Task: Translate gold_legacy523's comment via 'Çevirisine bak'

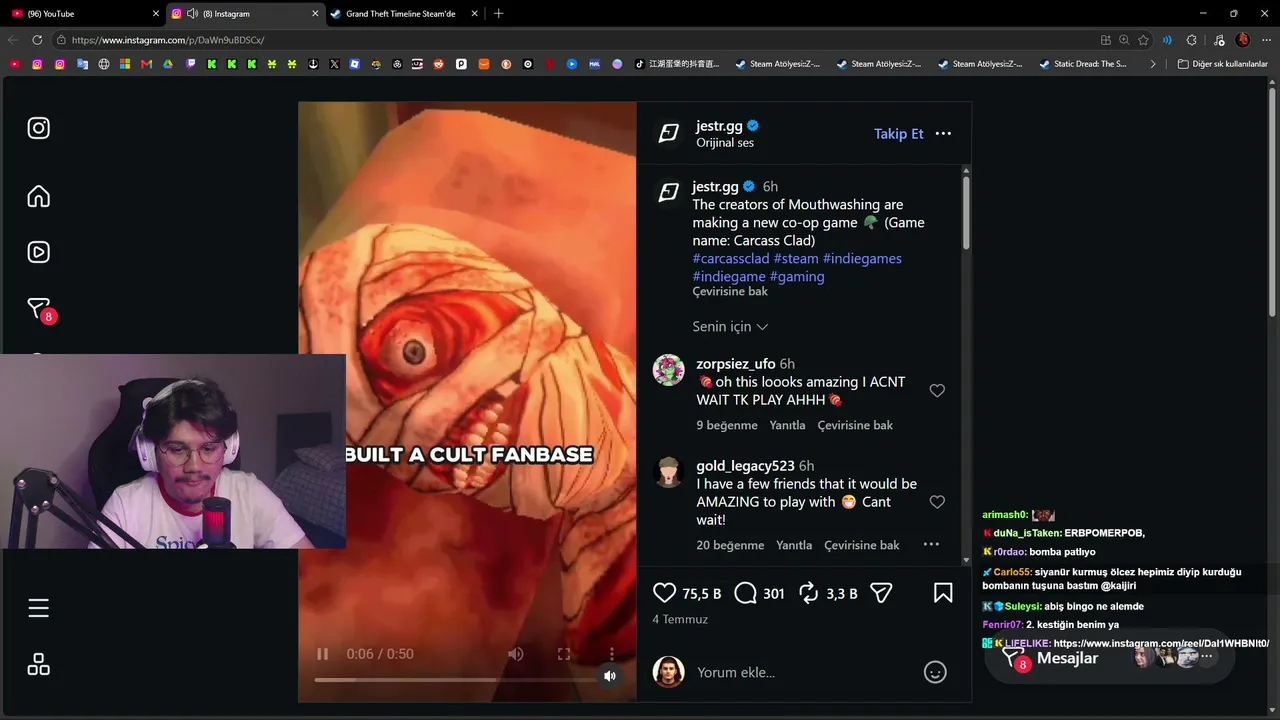Action: click(862, 545)
